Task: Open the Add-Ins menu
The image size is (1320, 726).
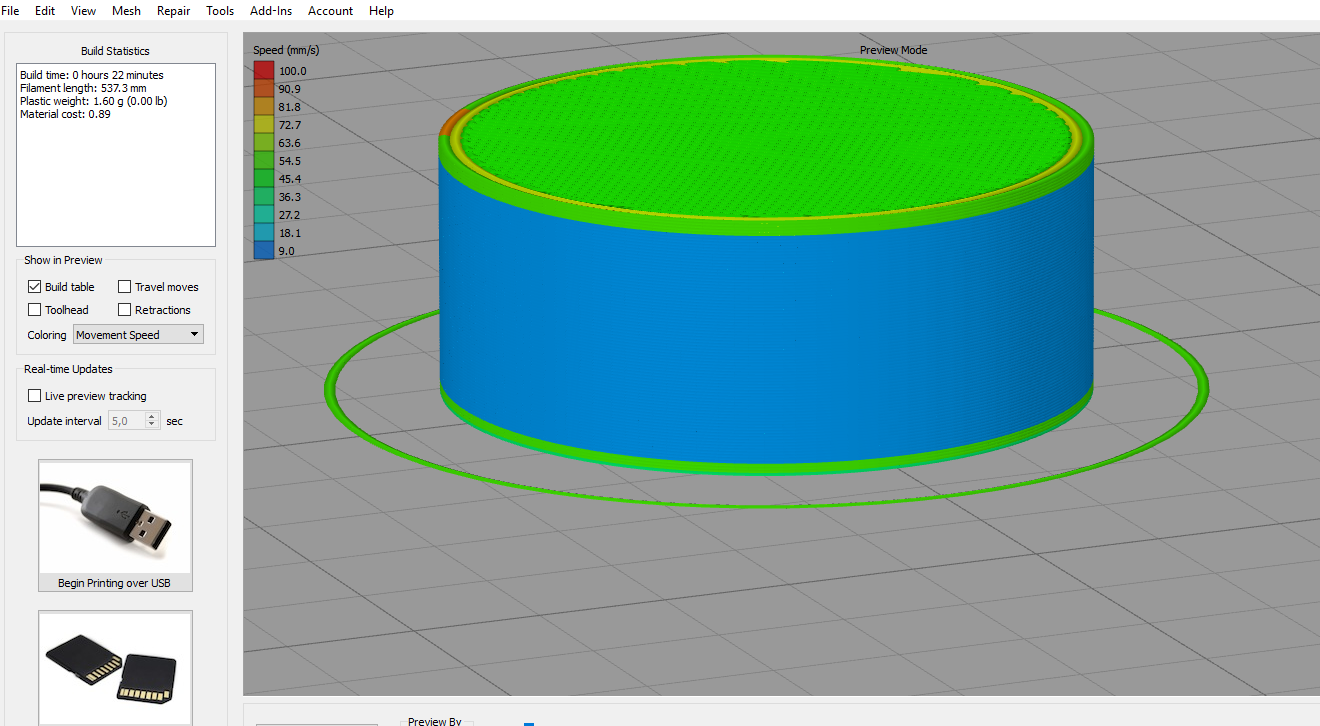Action: click(x=271, y=11)
